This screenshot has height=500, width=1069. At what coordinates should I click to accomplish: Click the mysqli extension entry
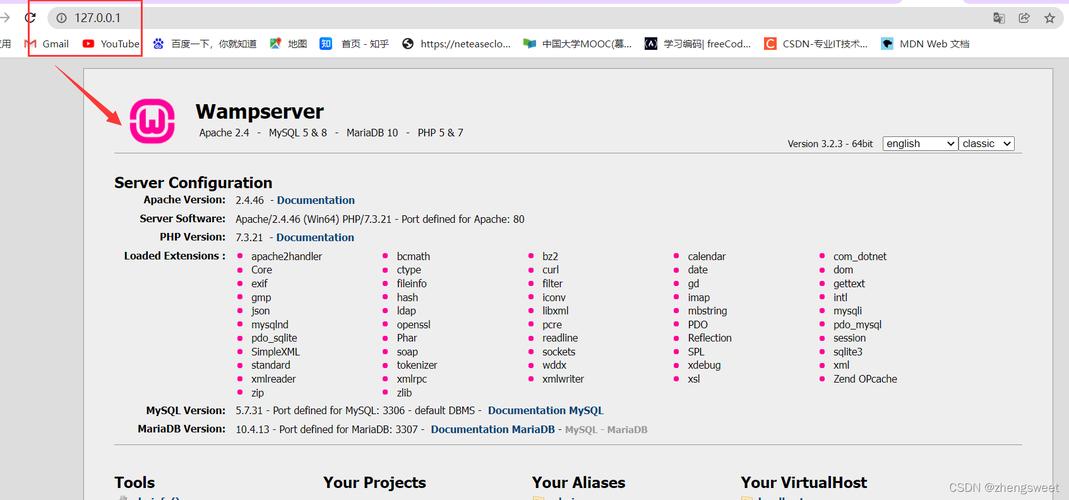click(847, 311)
